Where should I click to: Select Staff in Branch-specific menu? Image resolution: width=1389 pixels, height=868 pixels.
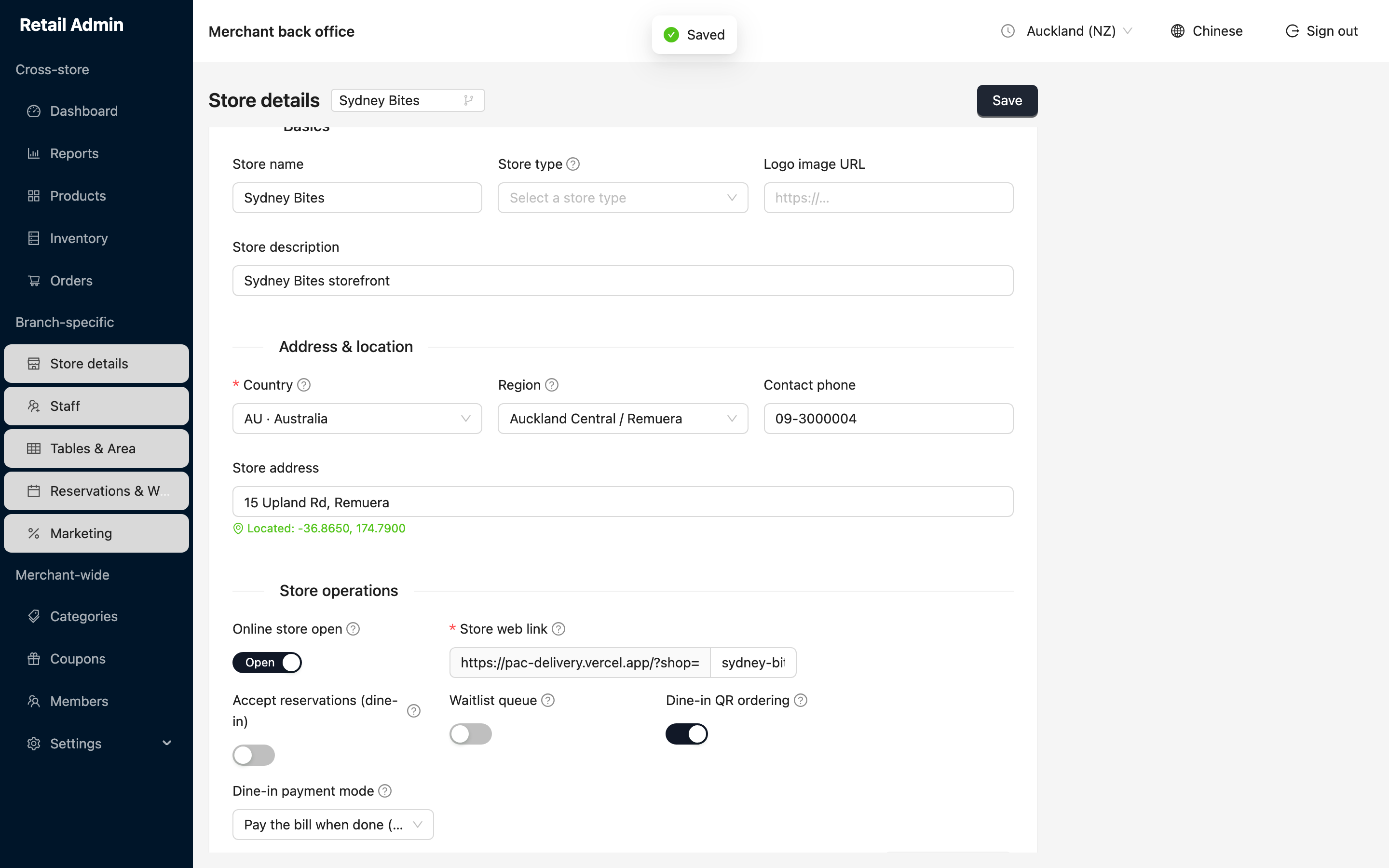(x=96, y=406)
